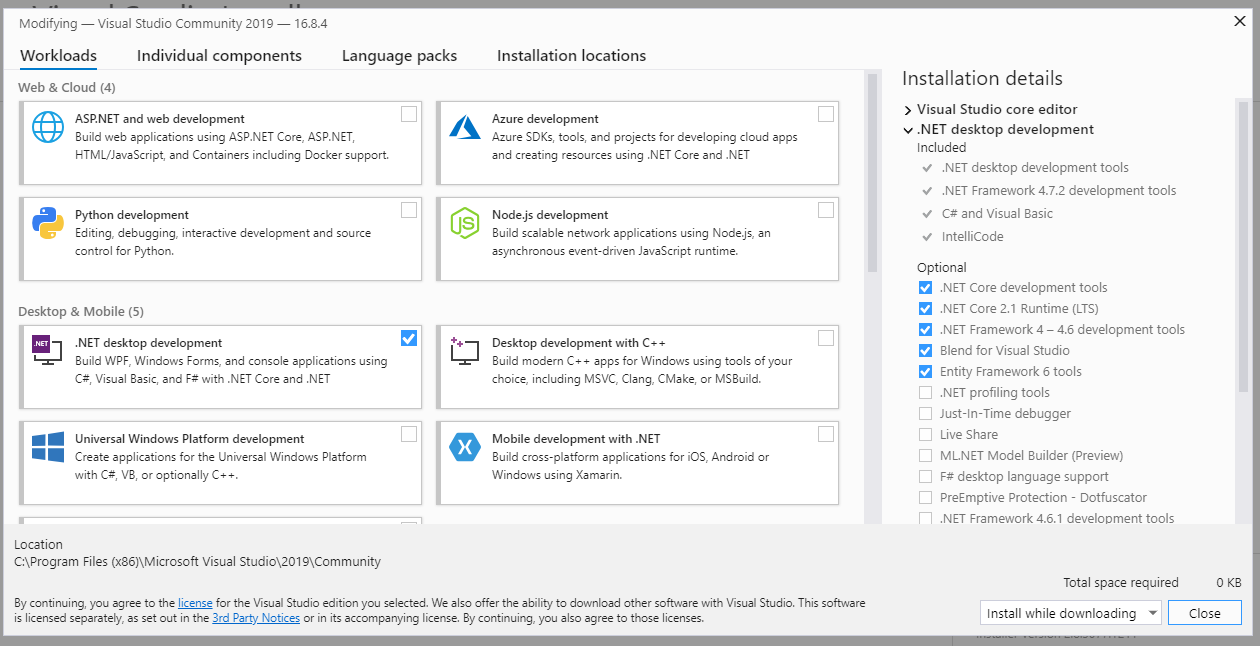
Task: Click the included IntelliCode item
Action: click(972, 237)
